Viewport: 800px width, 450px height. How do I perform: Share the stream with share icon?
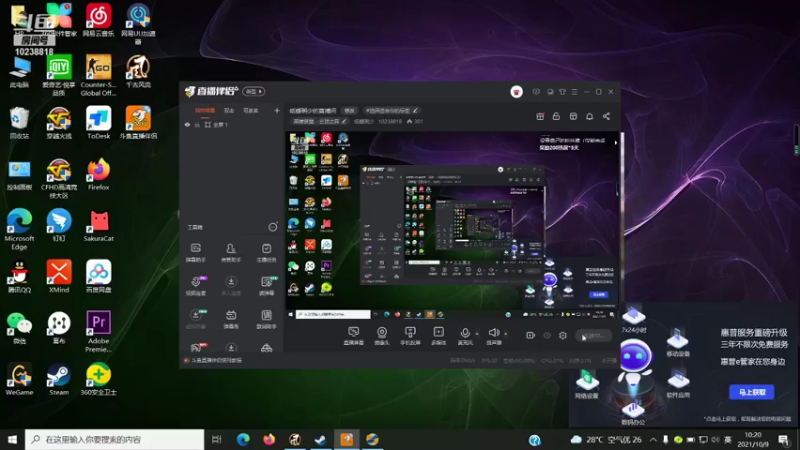point(606,116)
